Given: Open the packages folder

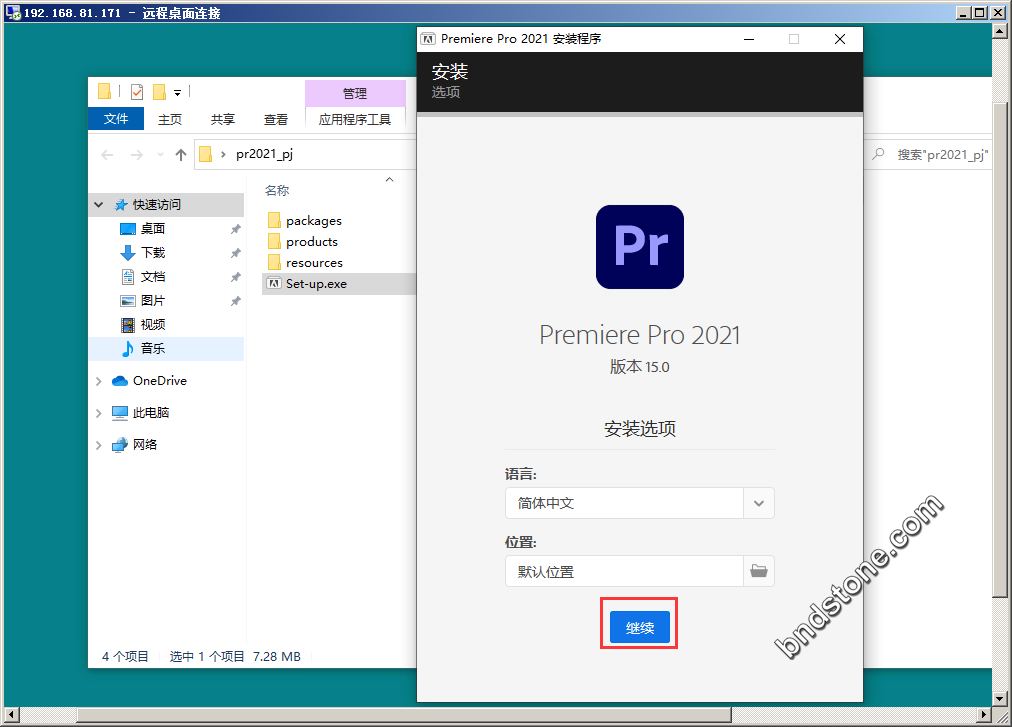Looking at the screenshot, I should pos(313,221).
